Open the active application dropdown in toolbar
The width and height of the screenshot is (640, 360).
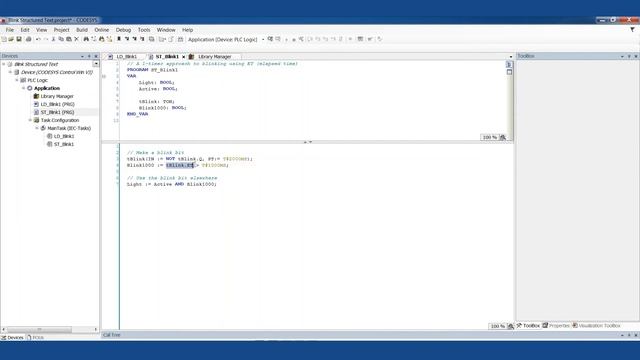click(263, 40)
